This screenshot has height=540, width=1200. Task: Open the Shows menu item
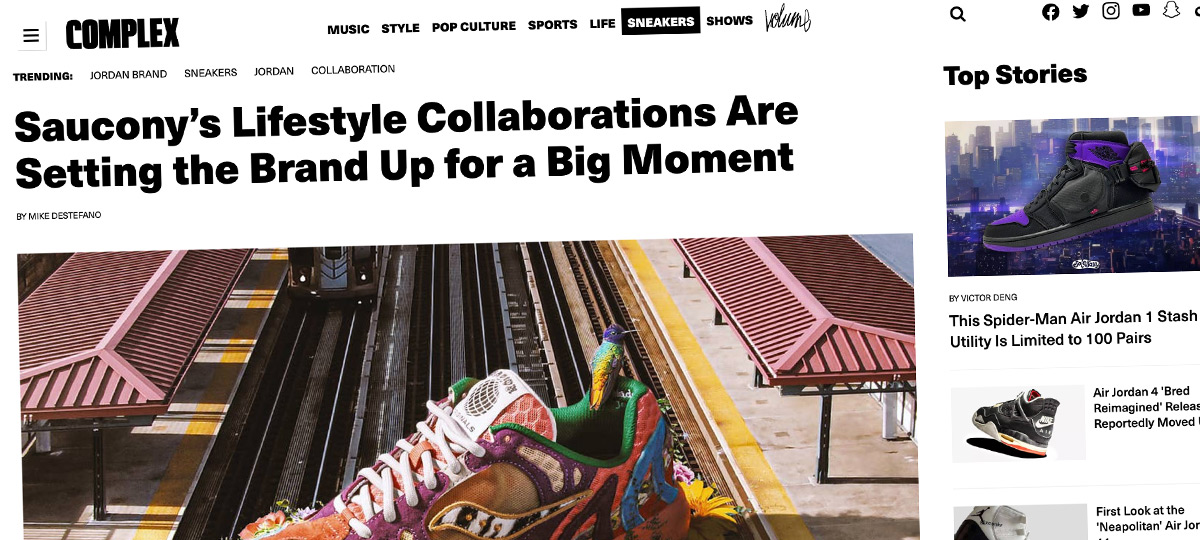pos(729,20)
